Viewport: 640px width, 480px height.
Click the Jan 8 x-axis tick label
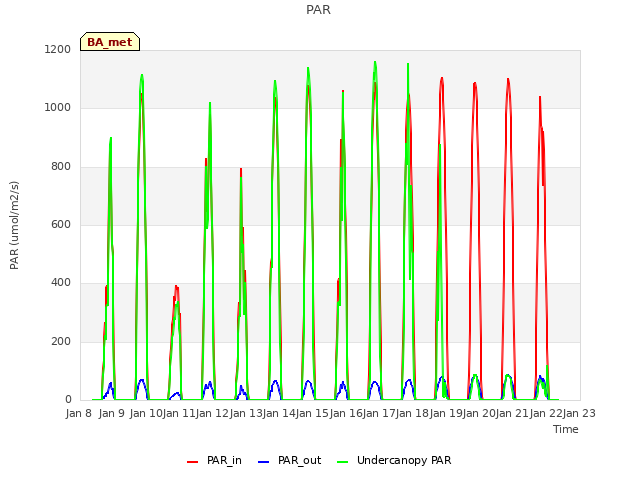(79, 413)
